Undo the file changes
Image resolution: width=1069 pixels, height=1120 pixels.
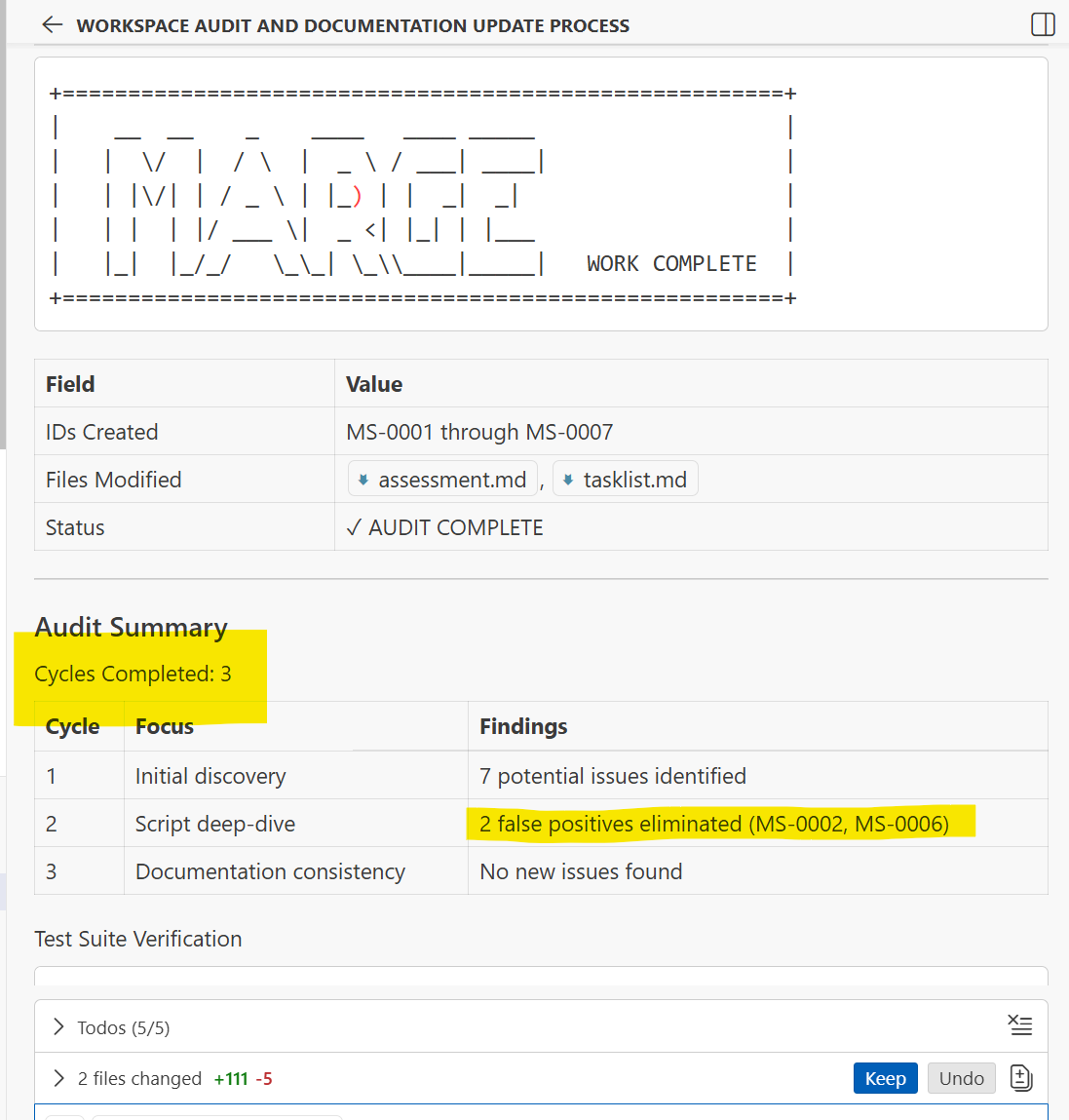point(961,1078)
